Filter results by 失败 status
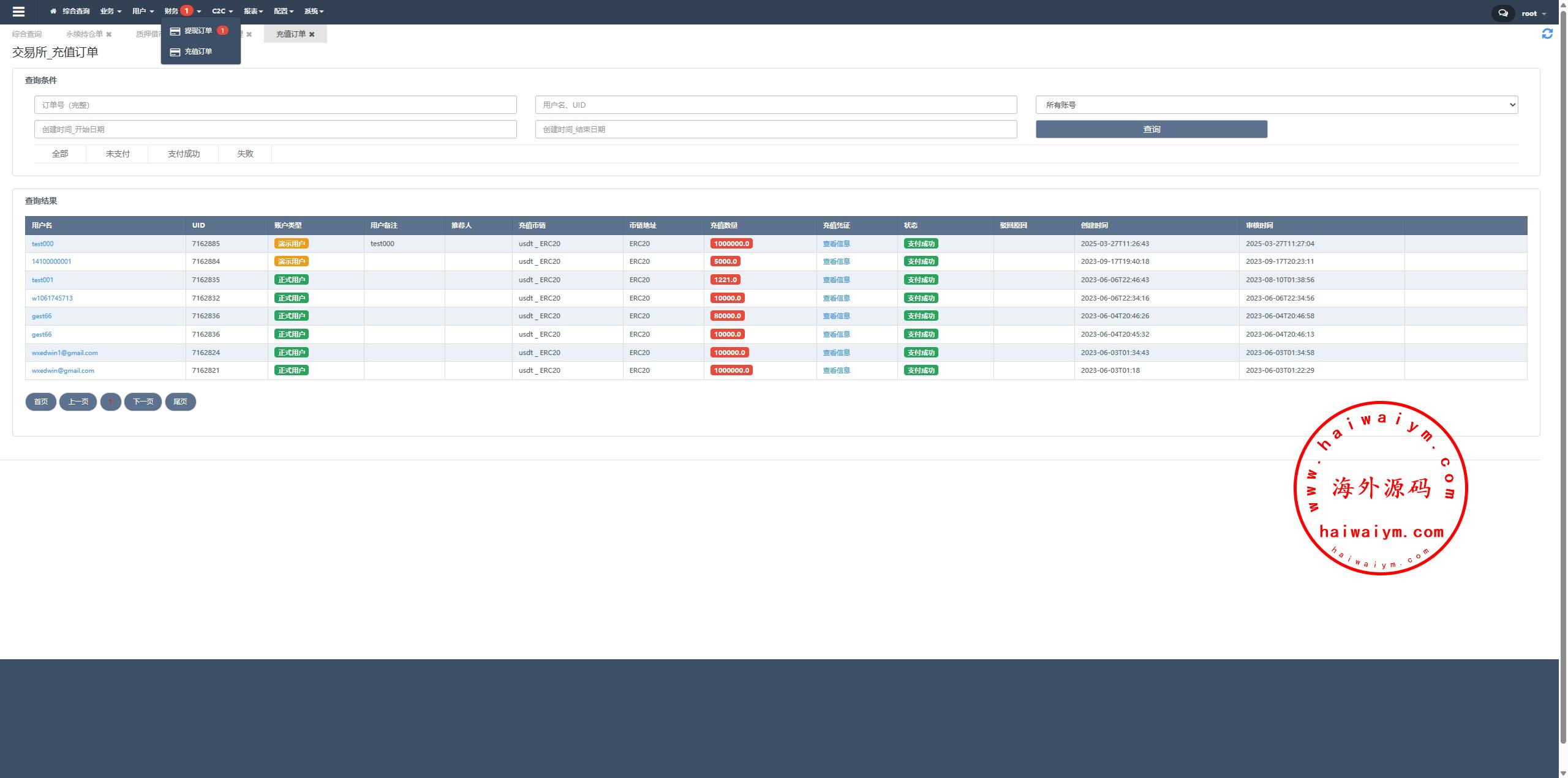This screenshot has height=778, width=1568. 245,154
